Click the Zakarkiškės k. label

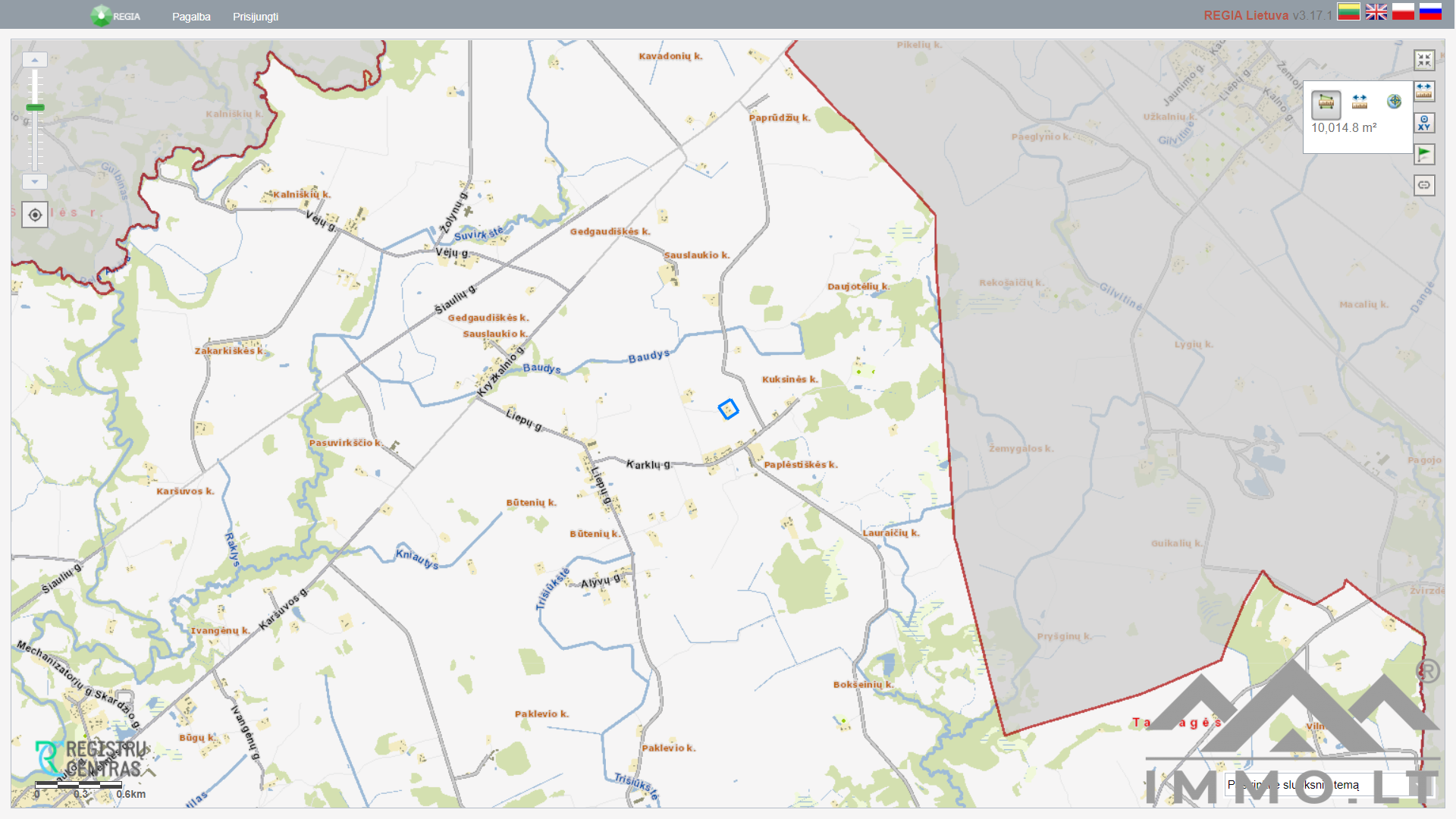pos(229,351)
